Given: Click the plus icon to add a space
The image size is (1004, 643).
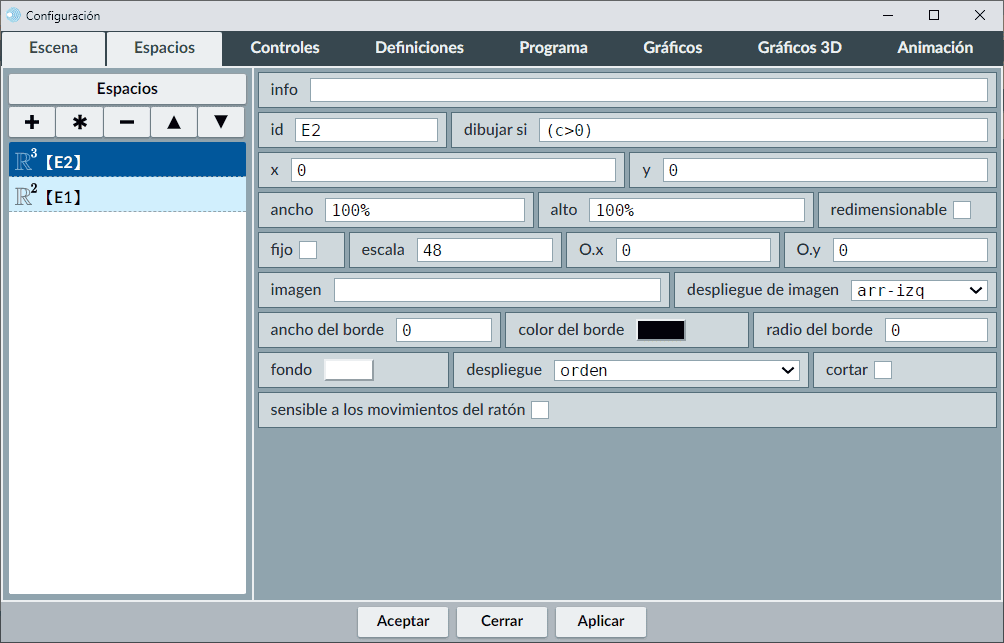Looking at the screenshot, I should coord(32,122).
